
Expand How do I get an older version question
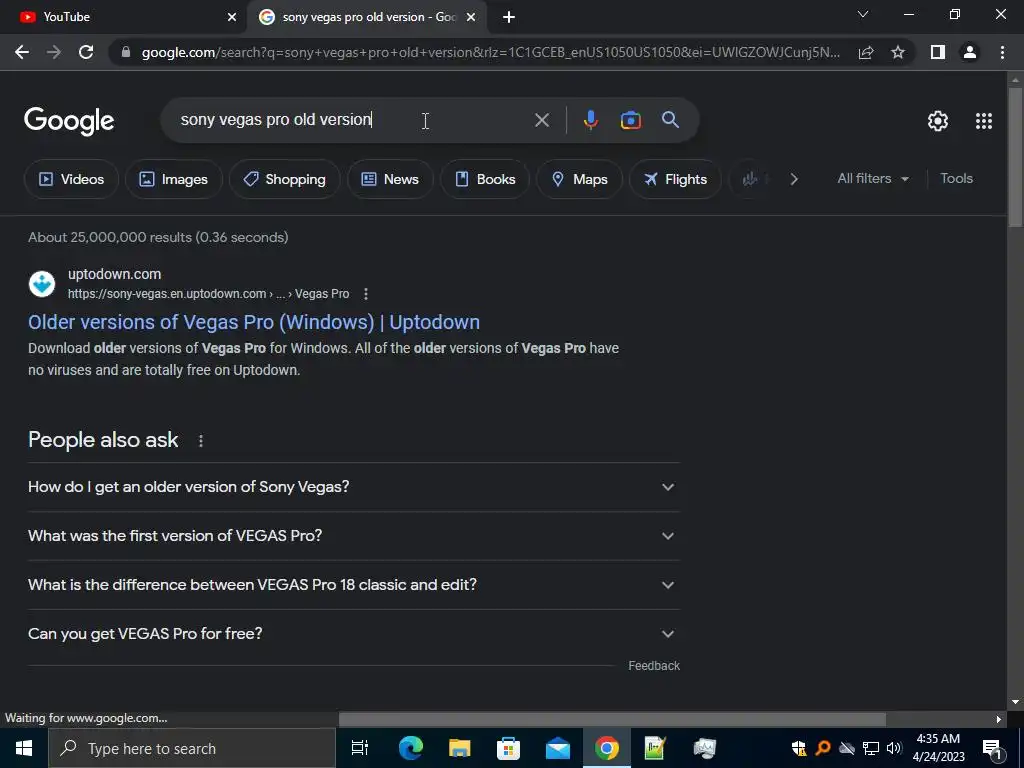coord(354,487)
